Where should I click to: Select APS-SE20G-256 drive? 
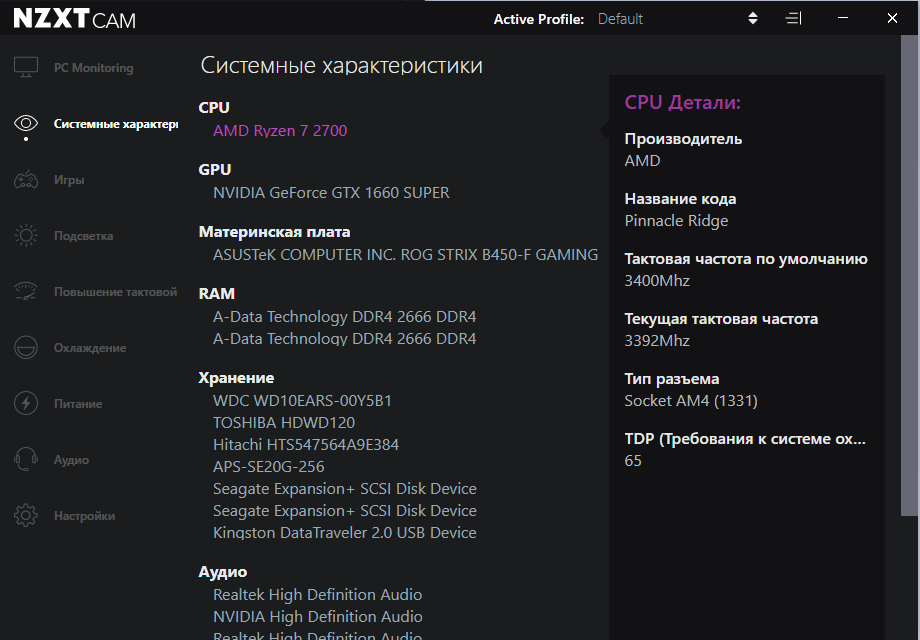[269, 466]
